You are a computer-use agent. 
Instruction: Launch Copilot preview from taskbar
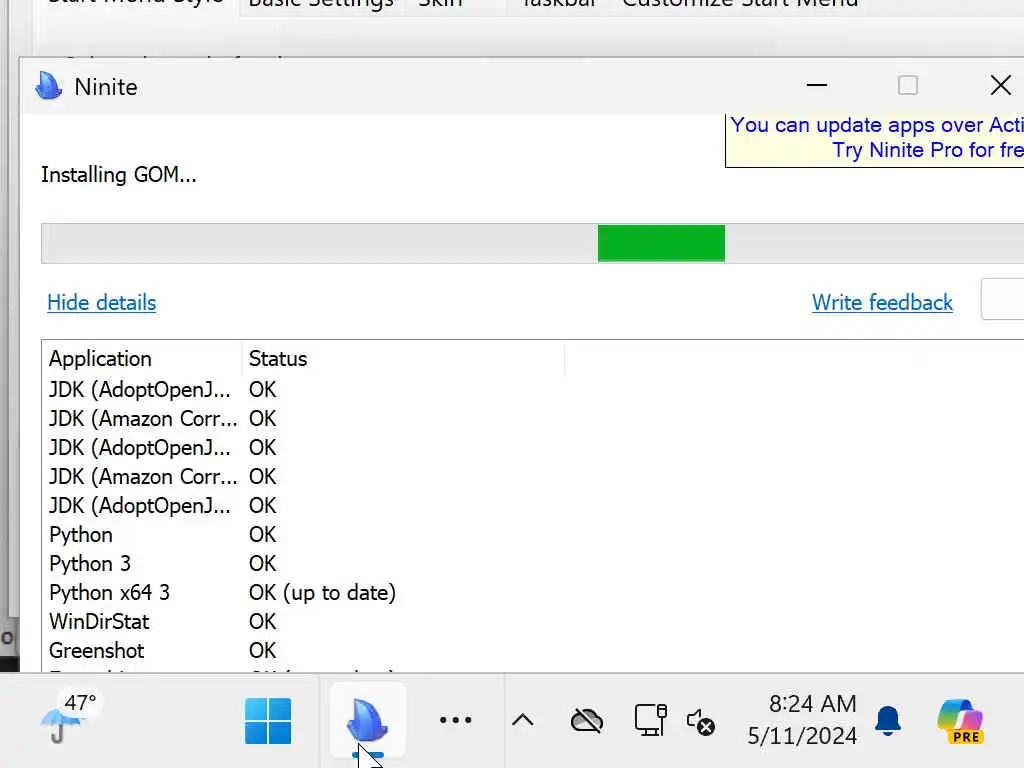pyautogui.click(x=960, y=721)
